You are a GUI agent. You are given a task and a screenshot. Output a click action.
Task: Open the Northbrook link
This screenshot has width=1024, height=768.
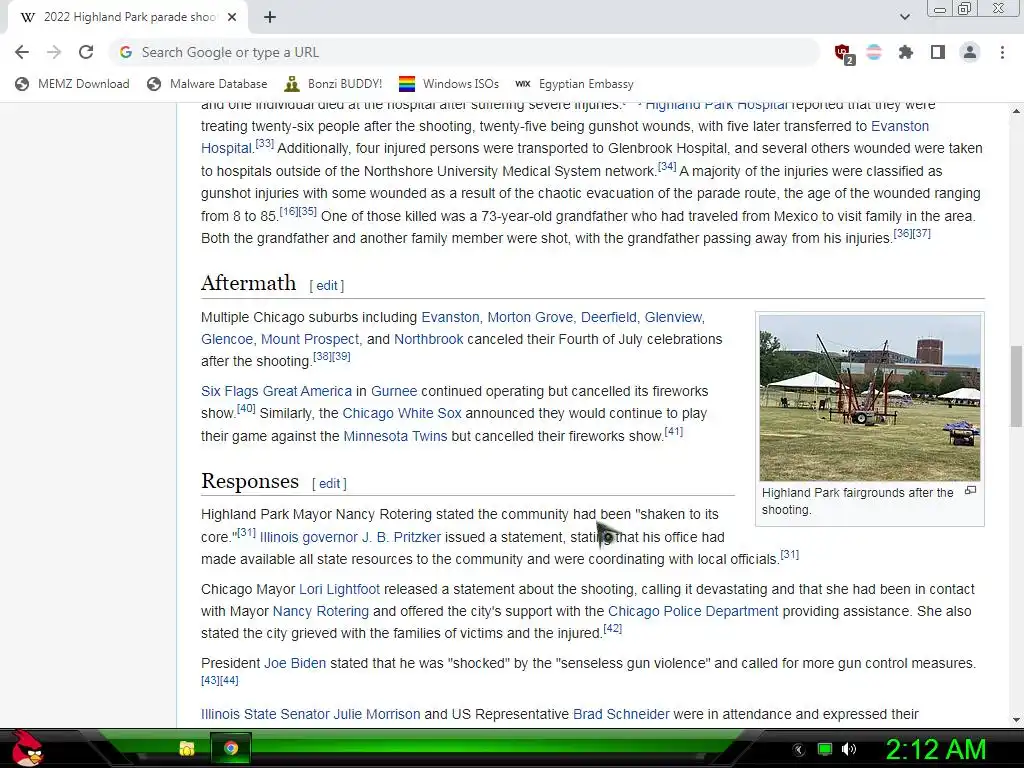pyautogui.click(x=428, y=340)
